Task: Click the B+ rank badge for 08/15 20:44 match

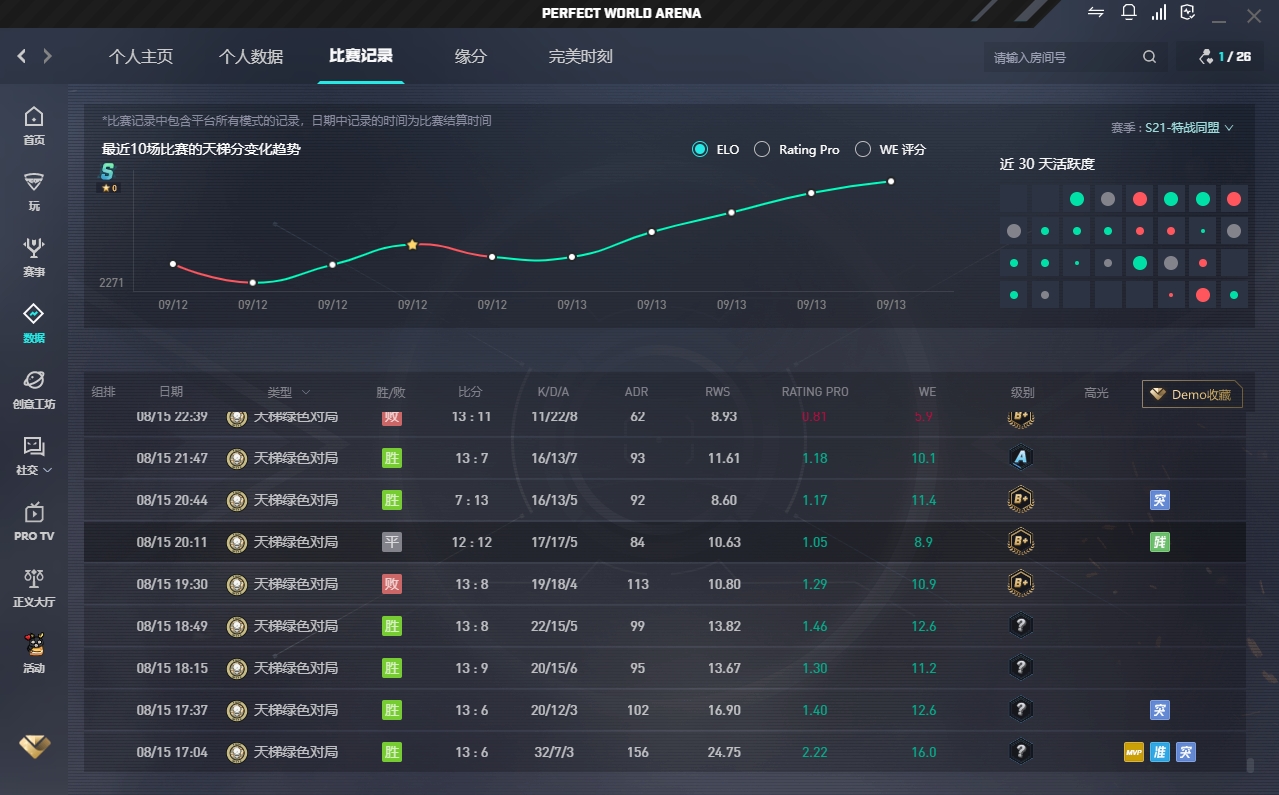Action: [1020, 500]
